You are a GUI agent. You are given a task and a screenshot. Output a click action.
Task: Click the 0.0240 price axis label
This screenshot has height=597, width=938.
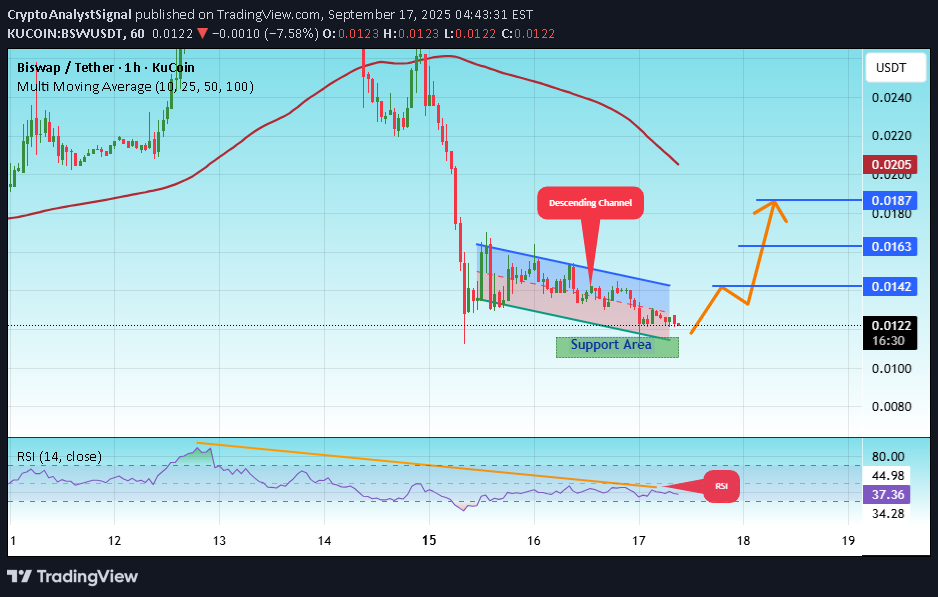click(x=891, y=98)
